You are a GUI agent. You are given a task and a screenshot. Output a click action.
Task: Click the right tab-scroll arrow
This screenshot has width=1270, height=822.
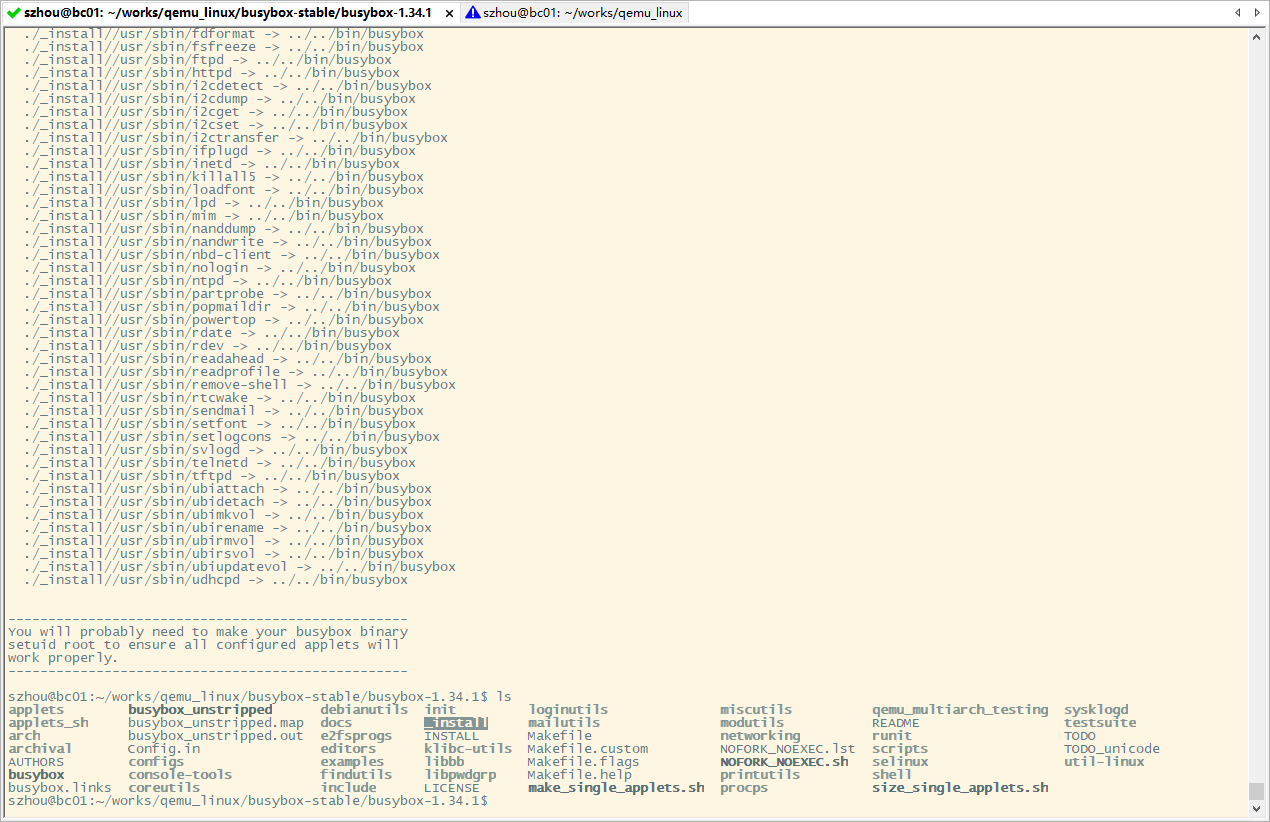[x=1258, y=12]
